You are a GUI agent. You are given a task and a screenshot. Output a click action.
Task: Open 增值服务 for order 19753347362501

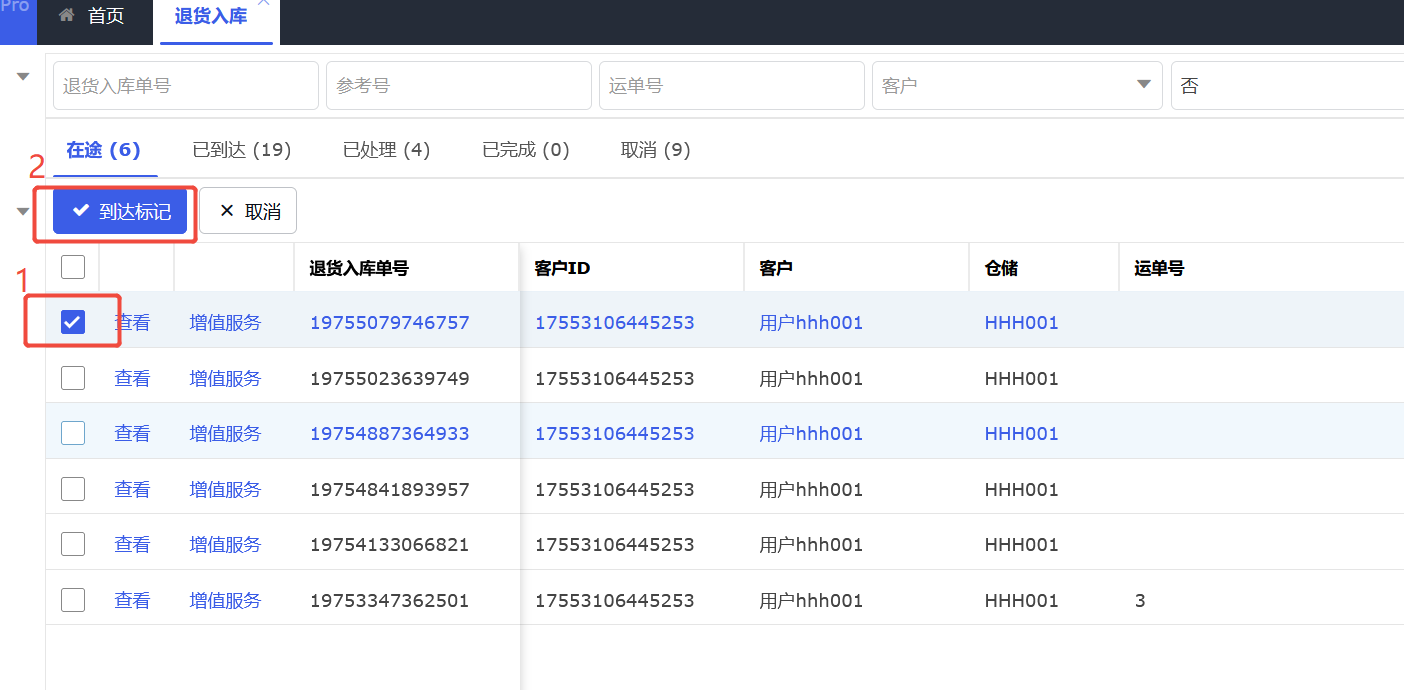pyautogui.click(x=225, y=600)
